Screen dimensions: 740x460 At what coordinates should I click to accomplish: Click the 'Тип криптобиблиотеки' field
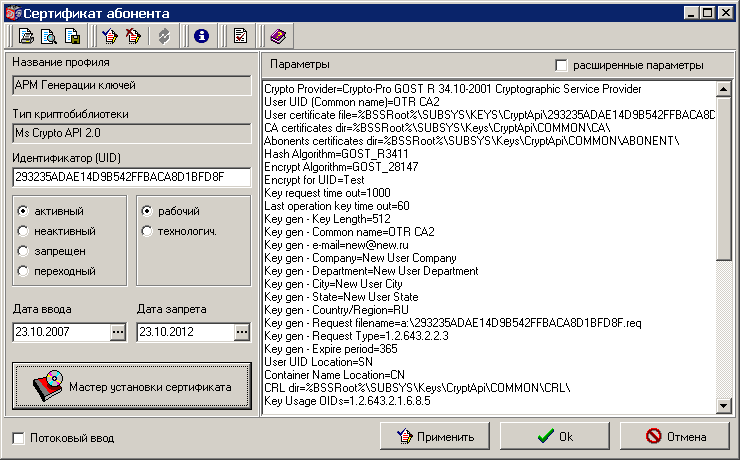pos(132,133)
